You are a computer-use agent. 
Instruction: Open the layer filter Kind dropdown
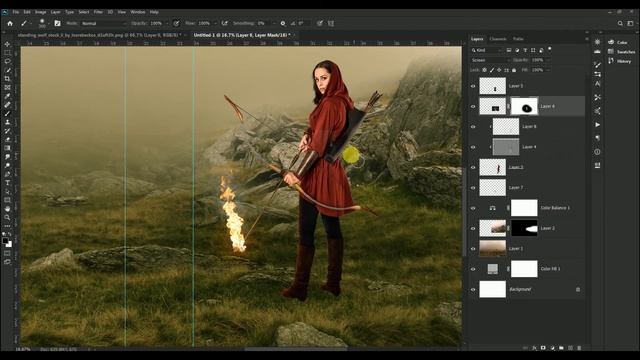(487, 50)
